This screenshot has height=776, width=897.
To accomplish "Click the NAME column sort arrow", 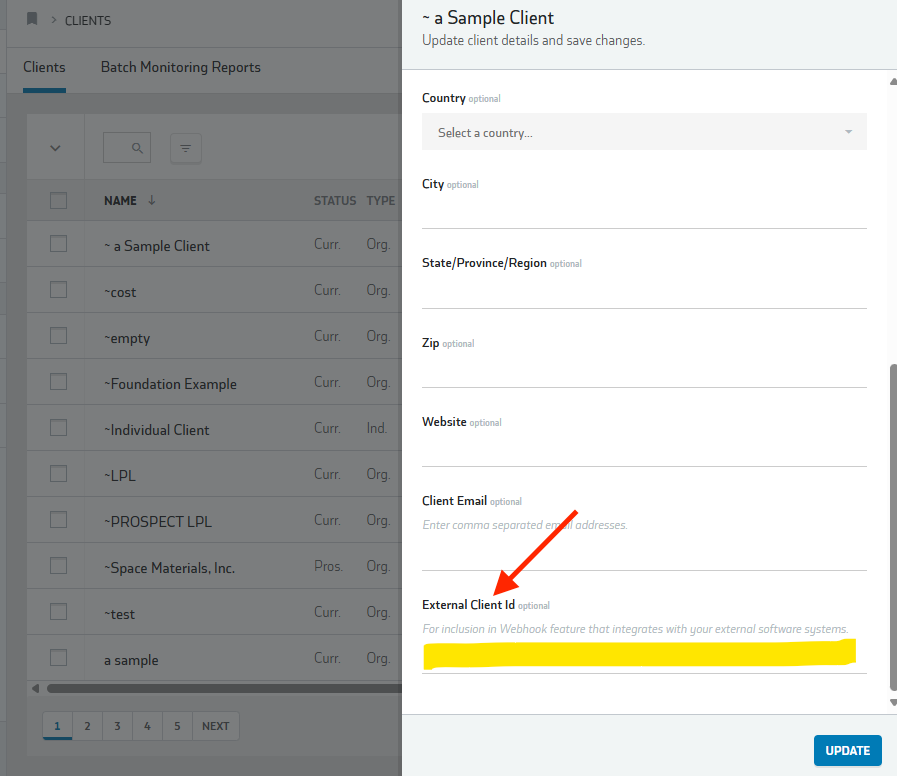I will tap(152, 200).
